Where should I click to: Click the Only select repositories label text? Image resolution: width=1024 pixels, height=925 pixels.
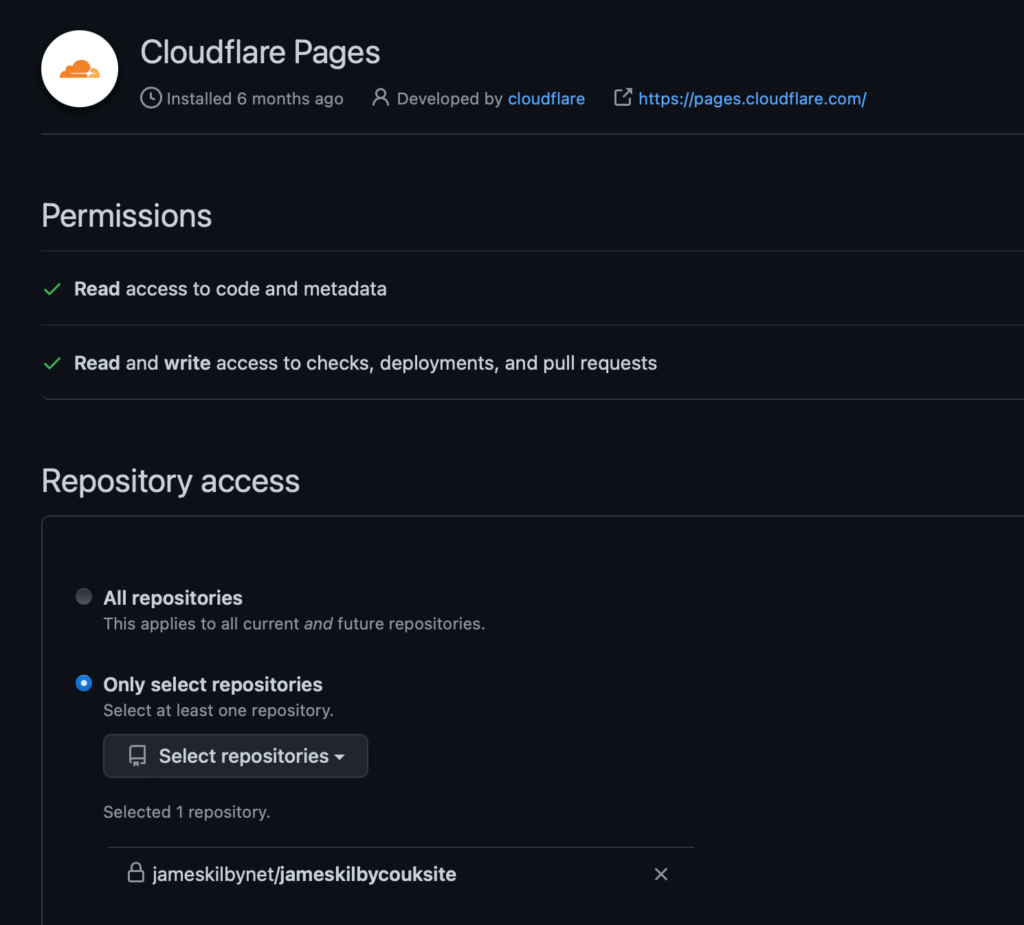pos(213,685)
